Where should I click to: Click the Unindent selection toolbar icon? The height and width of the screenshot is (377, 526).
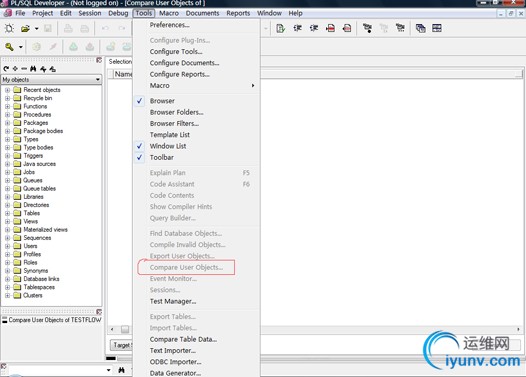(314, 28)
